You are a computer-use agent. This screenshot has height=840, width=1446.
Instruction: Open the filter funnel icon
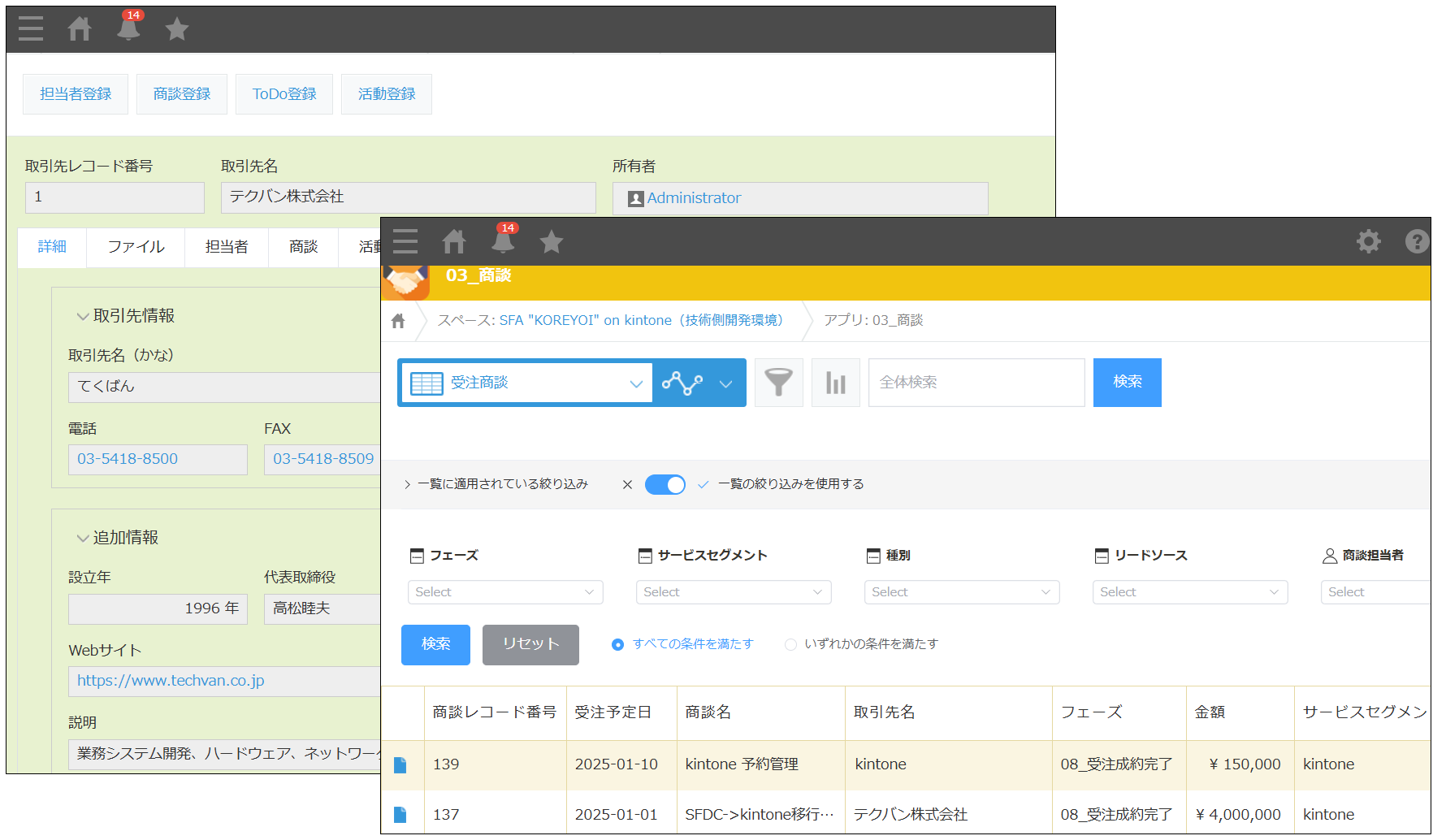778,383
